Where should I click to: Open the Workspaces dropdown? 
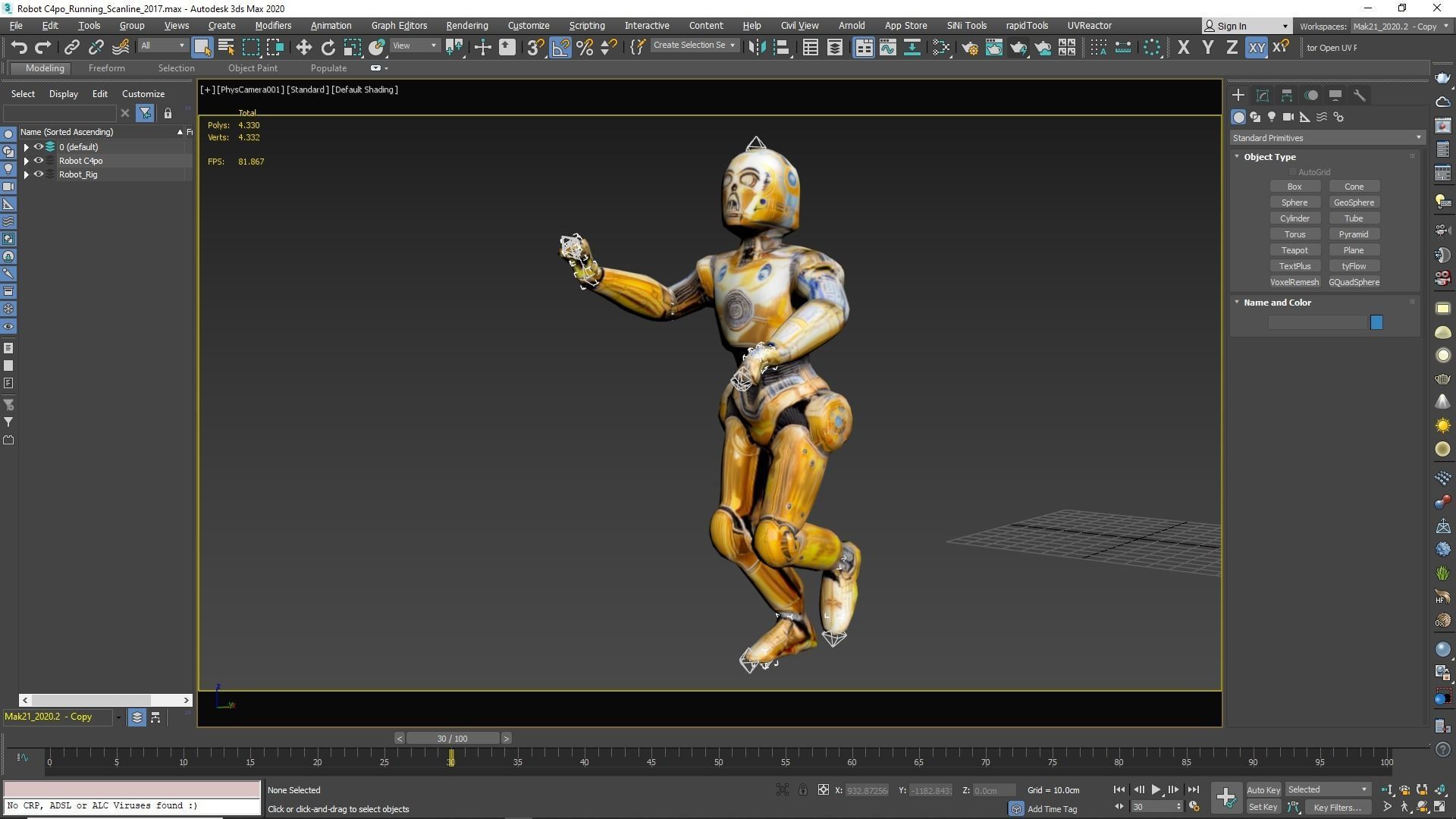(1401, 26)
